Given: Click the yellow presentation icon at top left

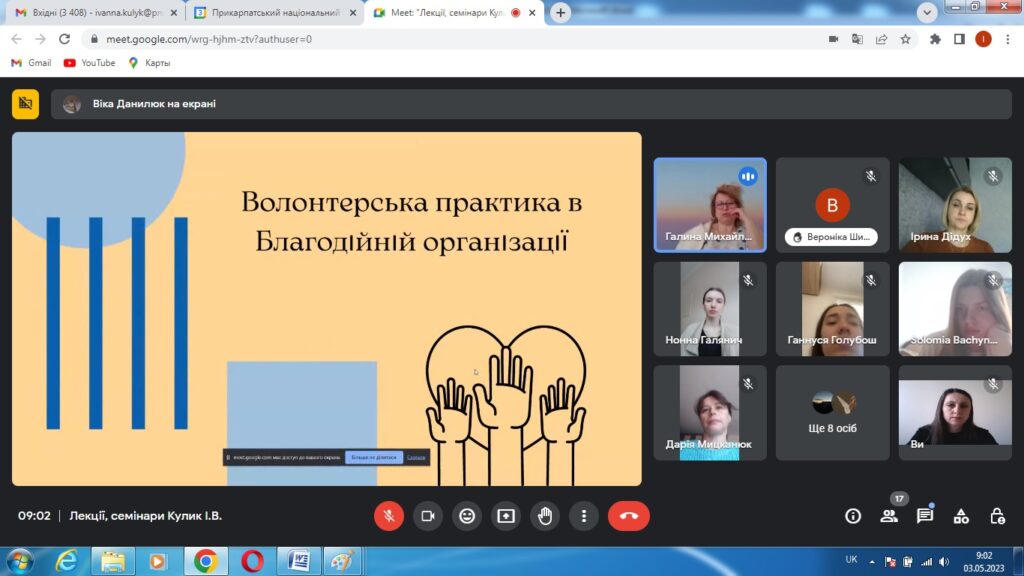Looking at the screenshot, I should [x=26, y=104].
